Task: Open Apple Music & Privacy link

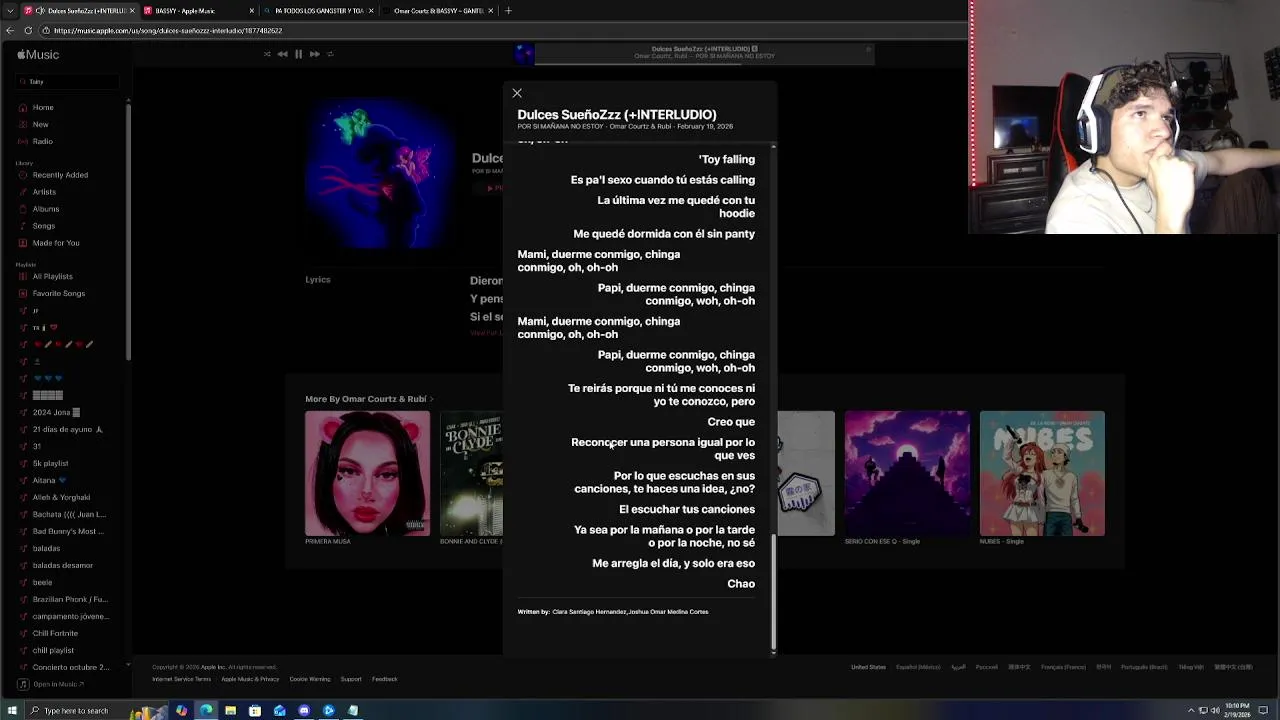Action: (250, 680)
